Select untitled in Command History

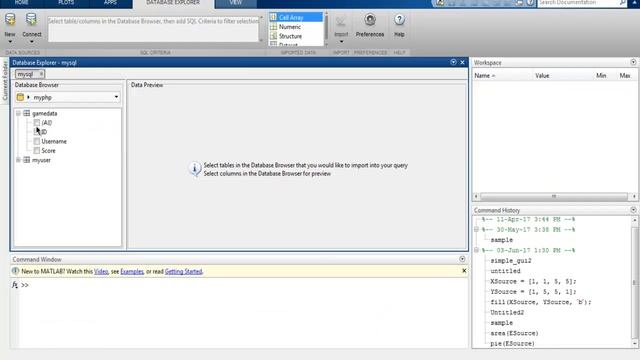click(505, 271)
